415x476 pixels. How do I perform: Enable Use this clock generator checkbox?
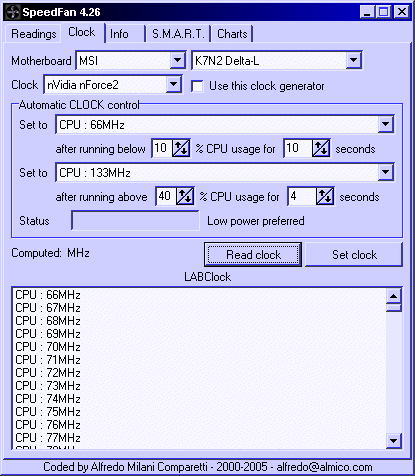coord(197,86)
